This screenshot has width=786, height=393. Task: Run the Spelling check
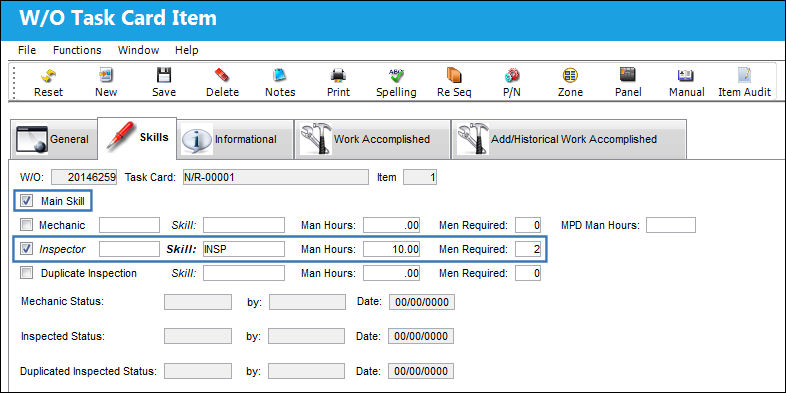point(396,76)
